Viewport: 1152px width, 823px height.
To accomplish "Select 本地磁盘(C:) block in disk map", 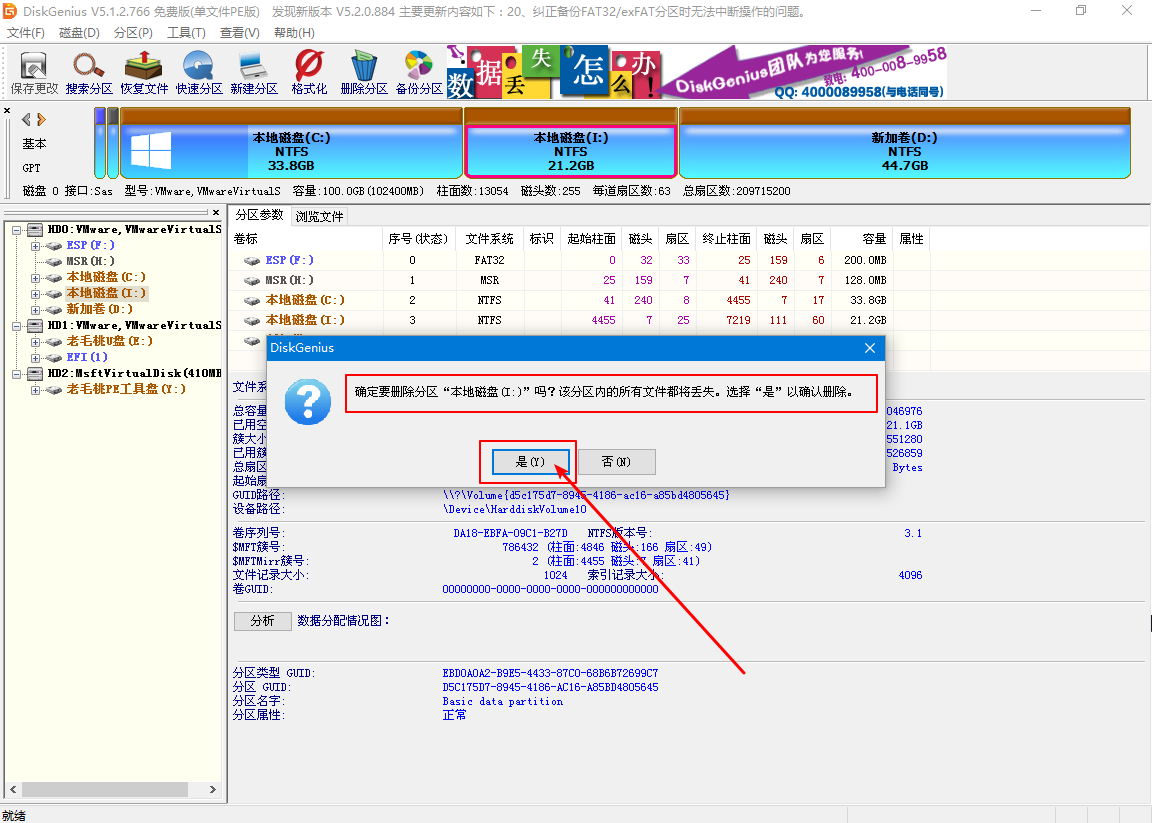I will click(x=291, y=143).
